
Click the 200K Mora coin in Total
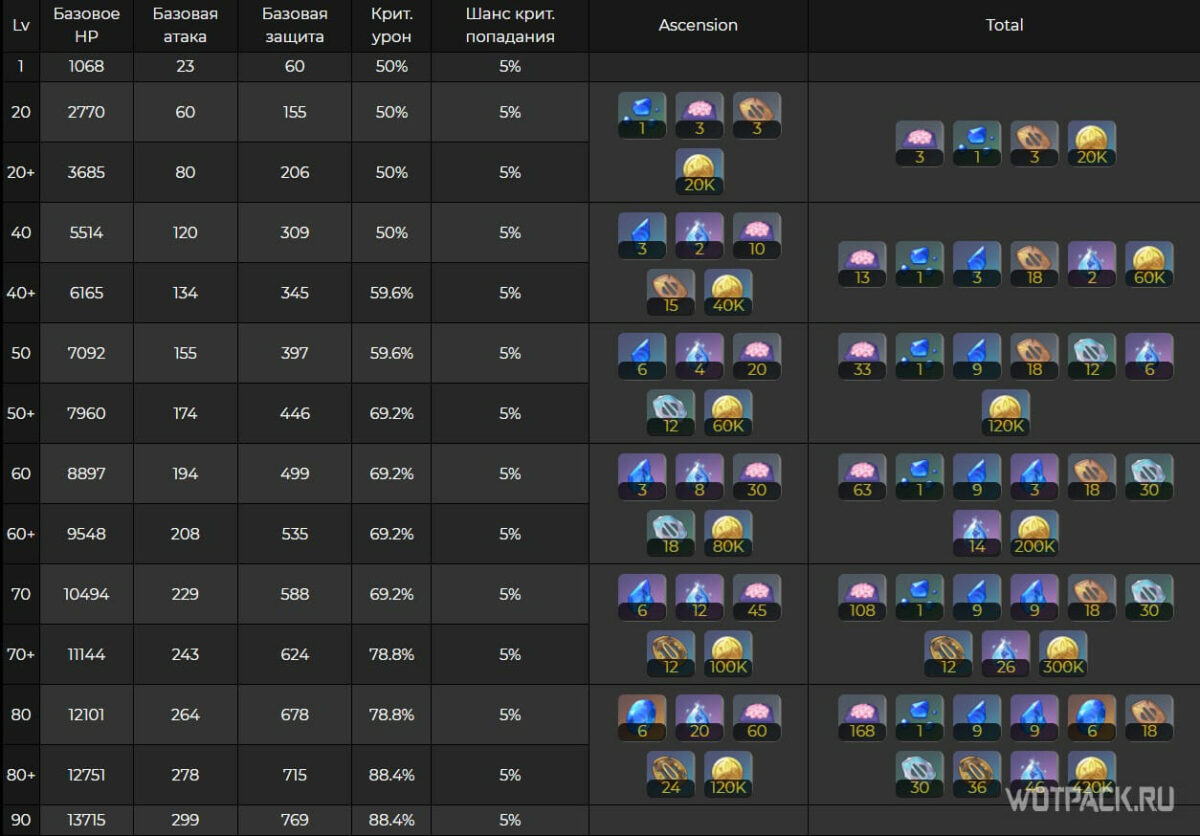point(1034,534)
